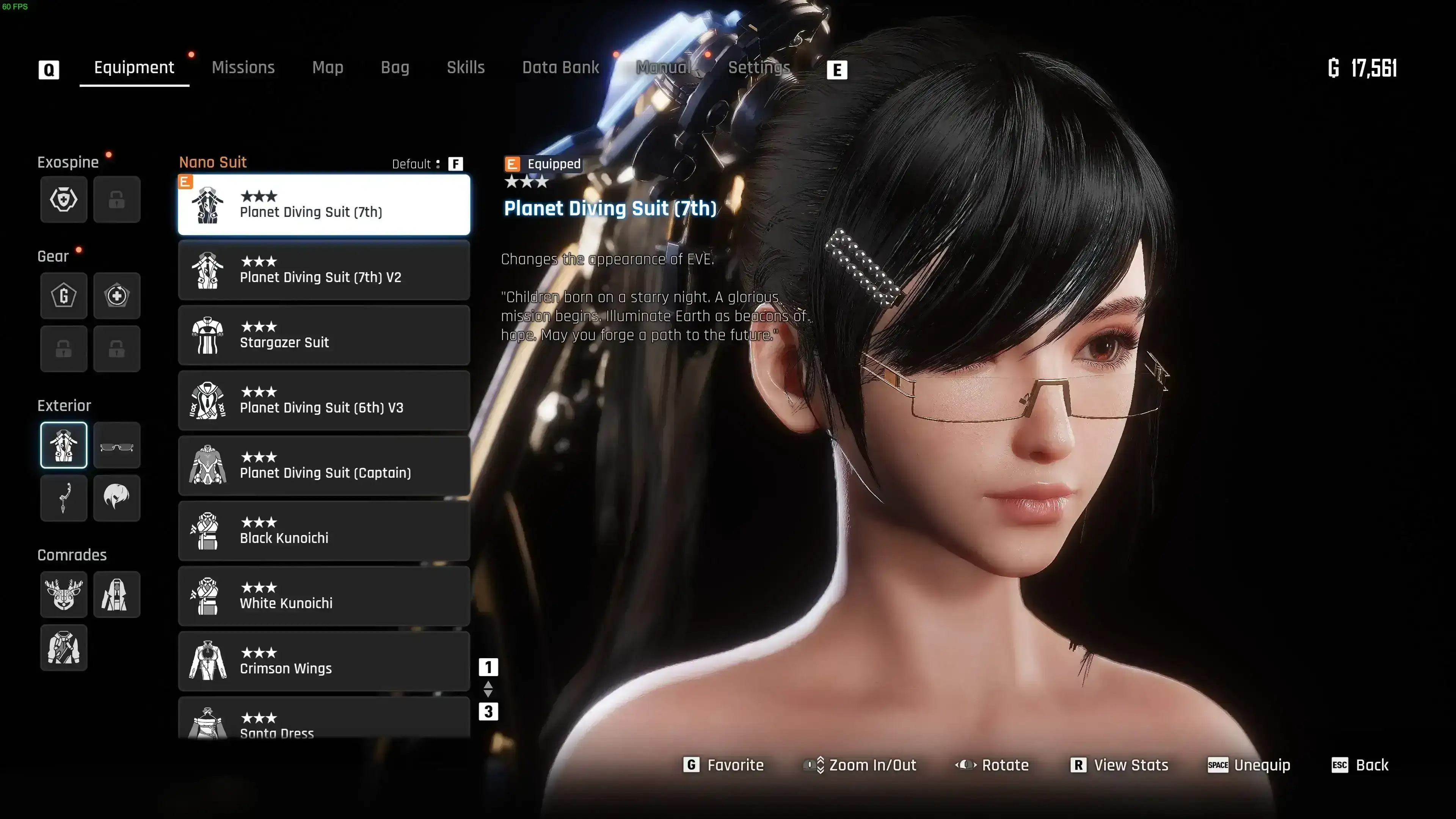The width and height of the screenshot is (1456, 819).
Task: Switch to the Missions tab
Action: (x=243, y=67)
